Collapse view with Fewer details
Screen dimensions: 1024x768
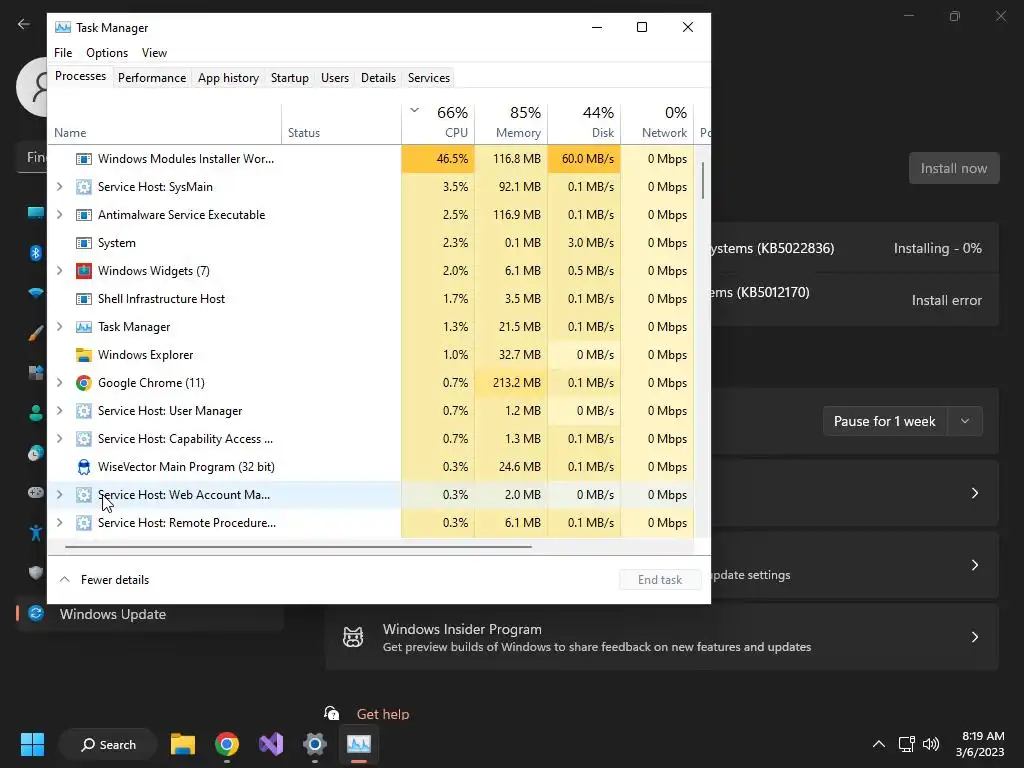[x=104, y=580]
